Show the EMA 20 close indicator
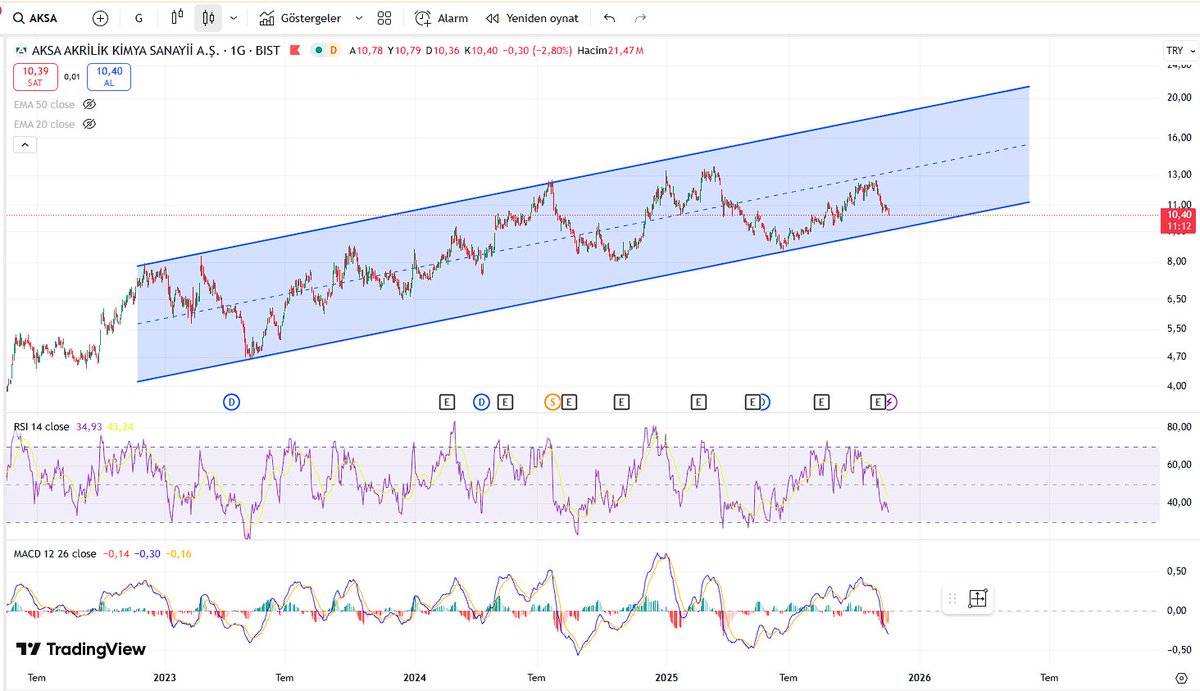Image resolution: width=1200 pixels, height=691 pixels. tap(90, 124)
